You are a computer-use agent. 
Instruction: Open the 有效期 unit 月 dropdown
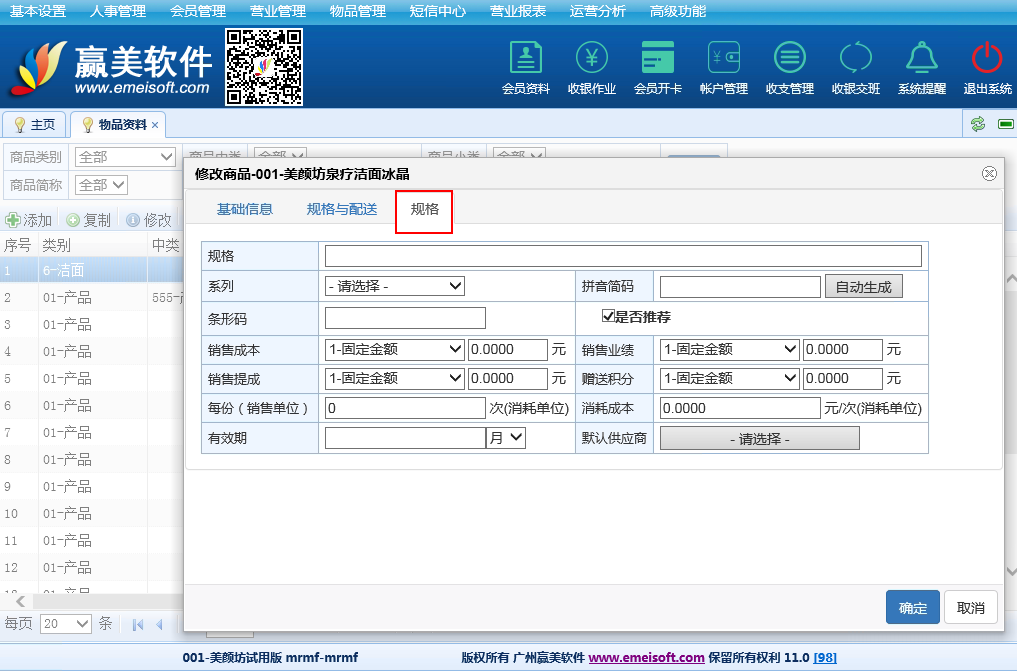click(506, 437)
